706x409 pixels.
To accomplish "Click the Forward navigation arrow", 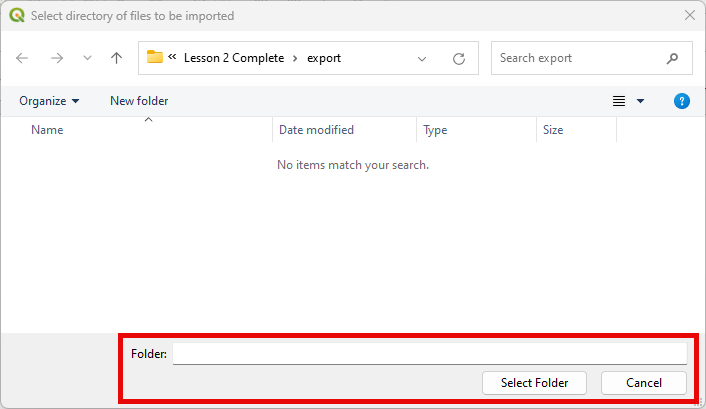I will click(57, 58).
